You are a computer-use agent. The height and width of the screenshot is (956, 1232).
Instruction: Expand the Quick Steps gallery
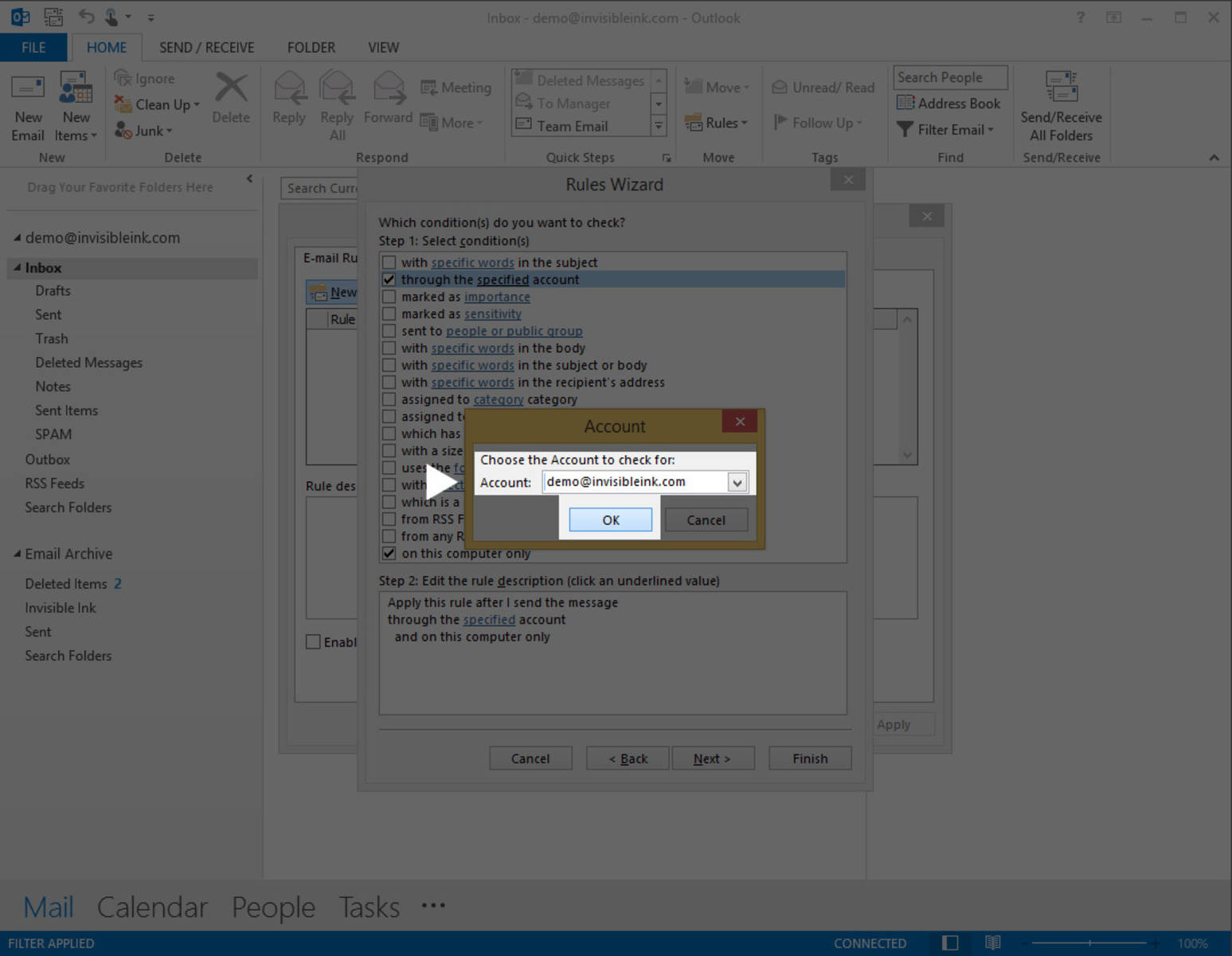point(659,126)
